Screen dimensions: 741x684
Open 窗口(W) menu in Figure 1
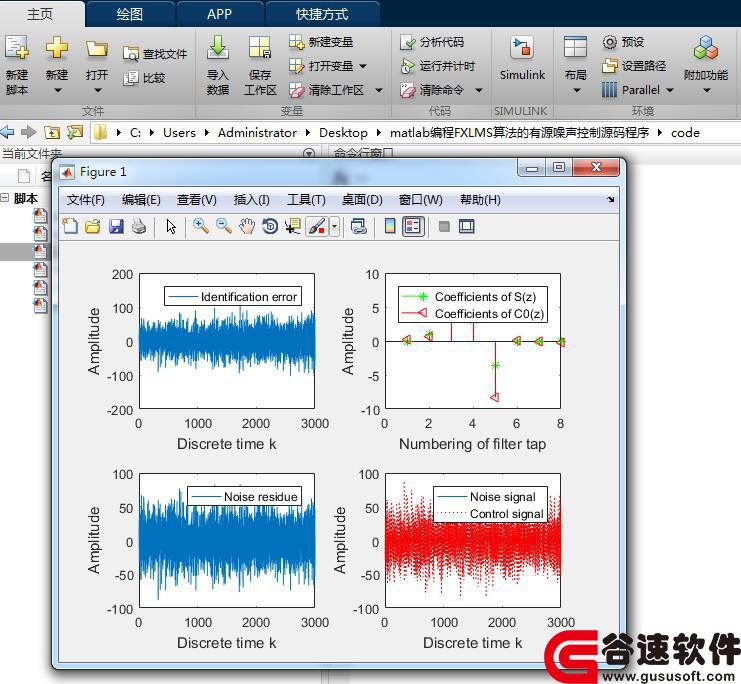(x=421, y=200)
